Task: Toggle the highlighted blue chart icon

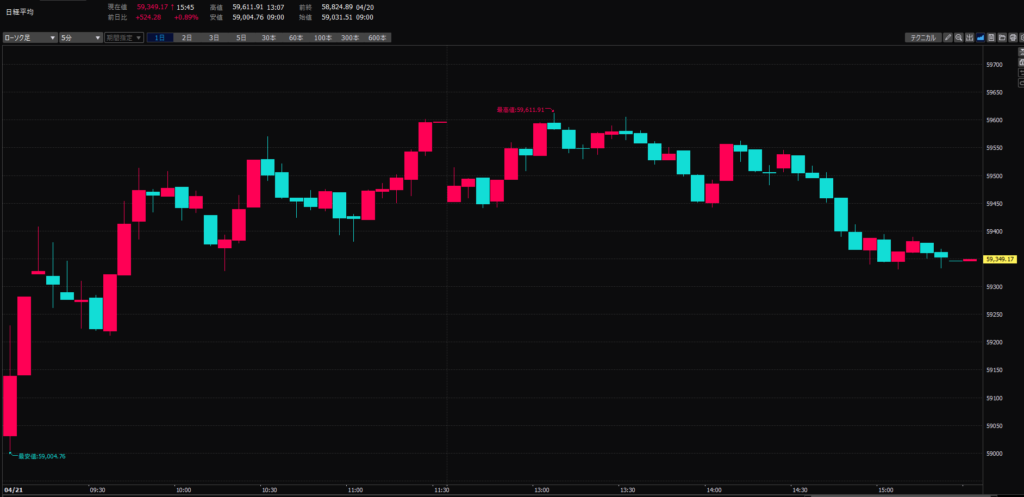Action: click(x=982, y=37)
